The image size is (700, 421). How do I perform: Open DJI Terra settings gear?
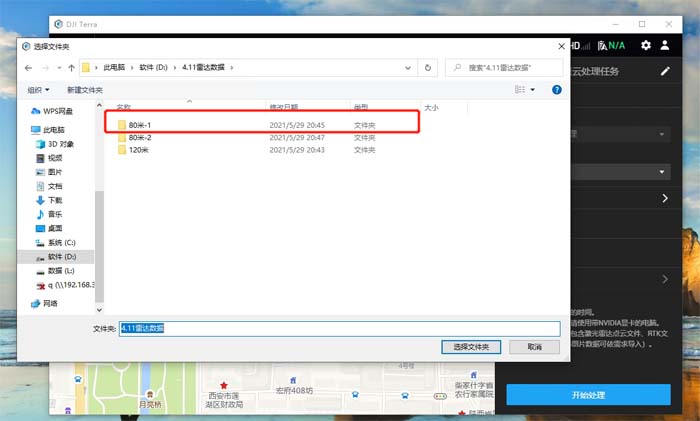tap(646, 46)
